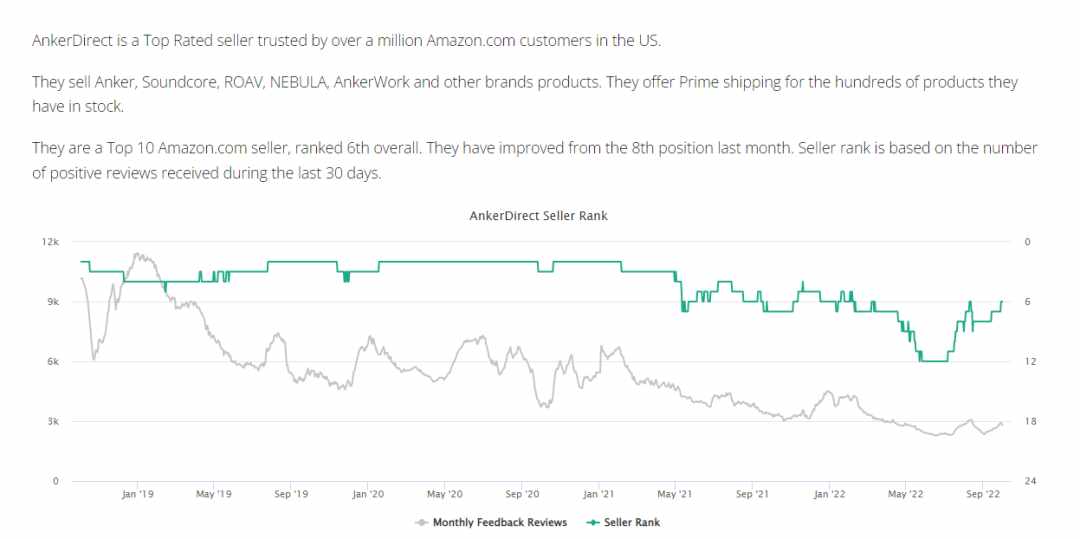Viewport: 1080px width, 539px height.
Task: Click the gray Monthly Feedback Reviews legend marker
Action: pos(422,522)
